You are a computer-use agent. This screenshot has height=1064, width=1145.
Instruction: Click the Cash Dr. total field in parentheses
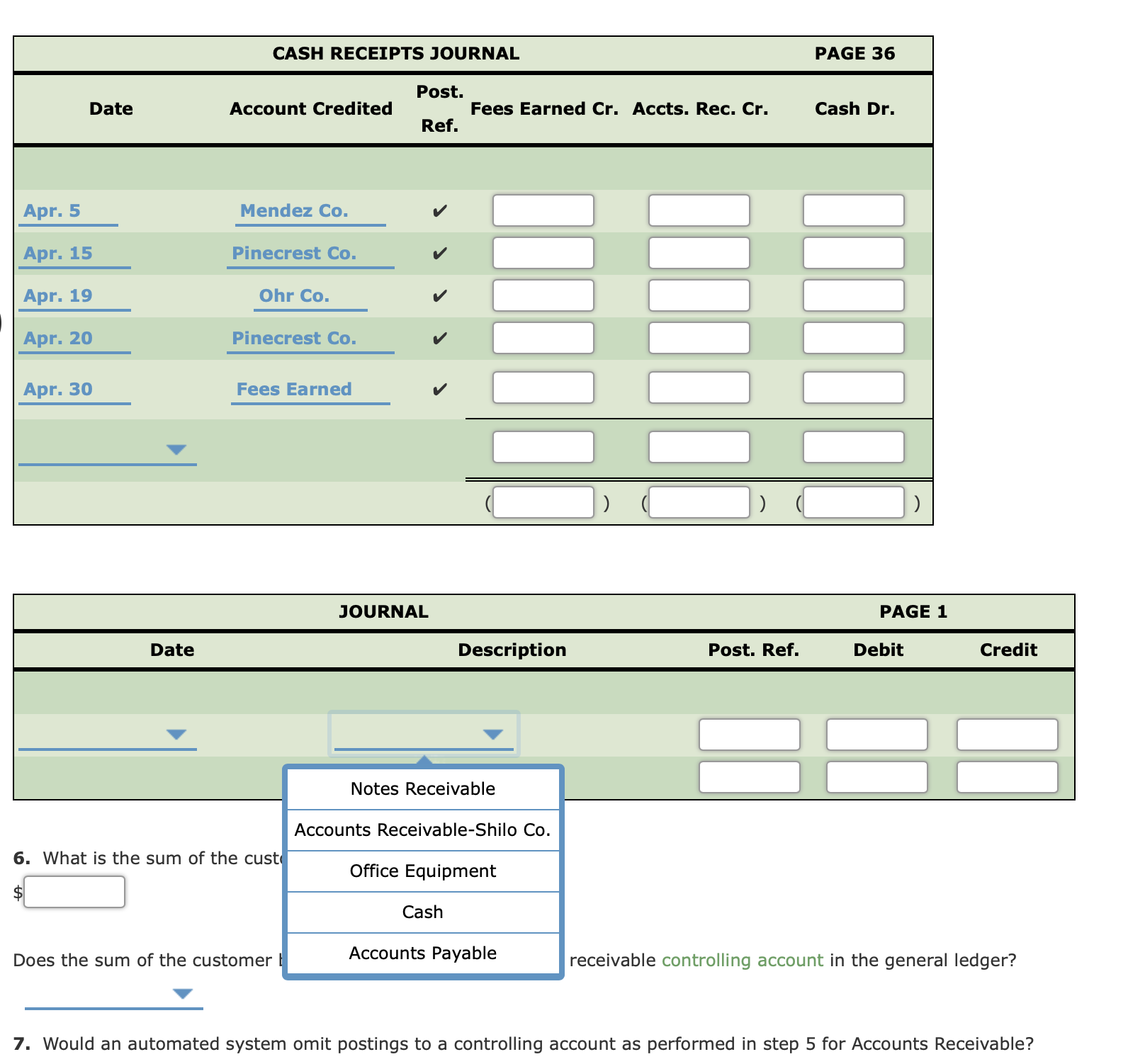point(854,502)
